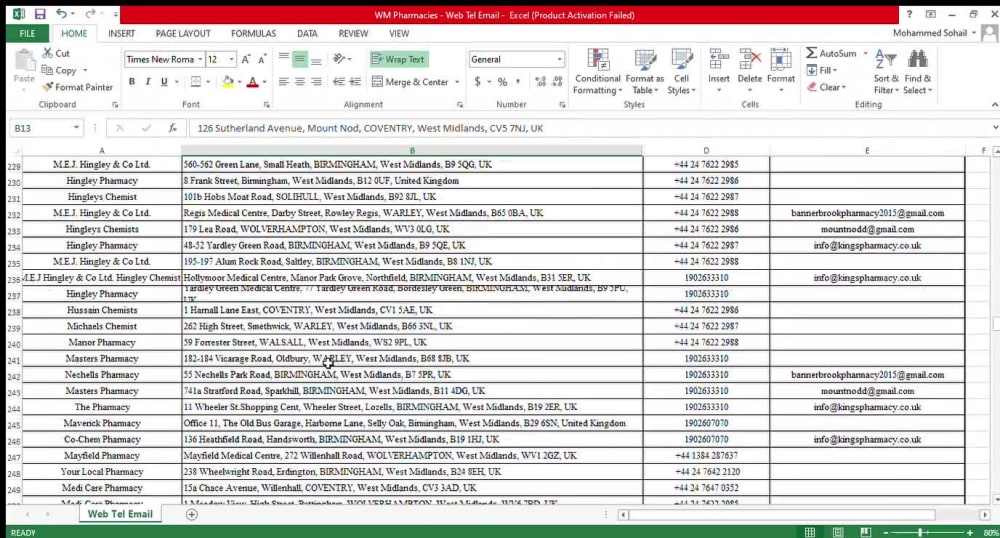
Task: Apply percent style format
Action: (x=503, y=82)
